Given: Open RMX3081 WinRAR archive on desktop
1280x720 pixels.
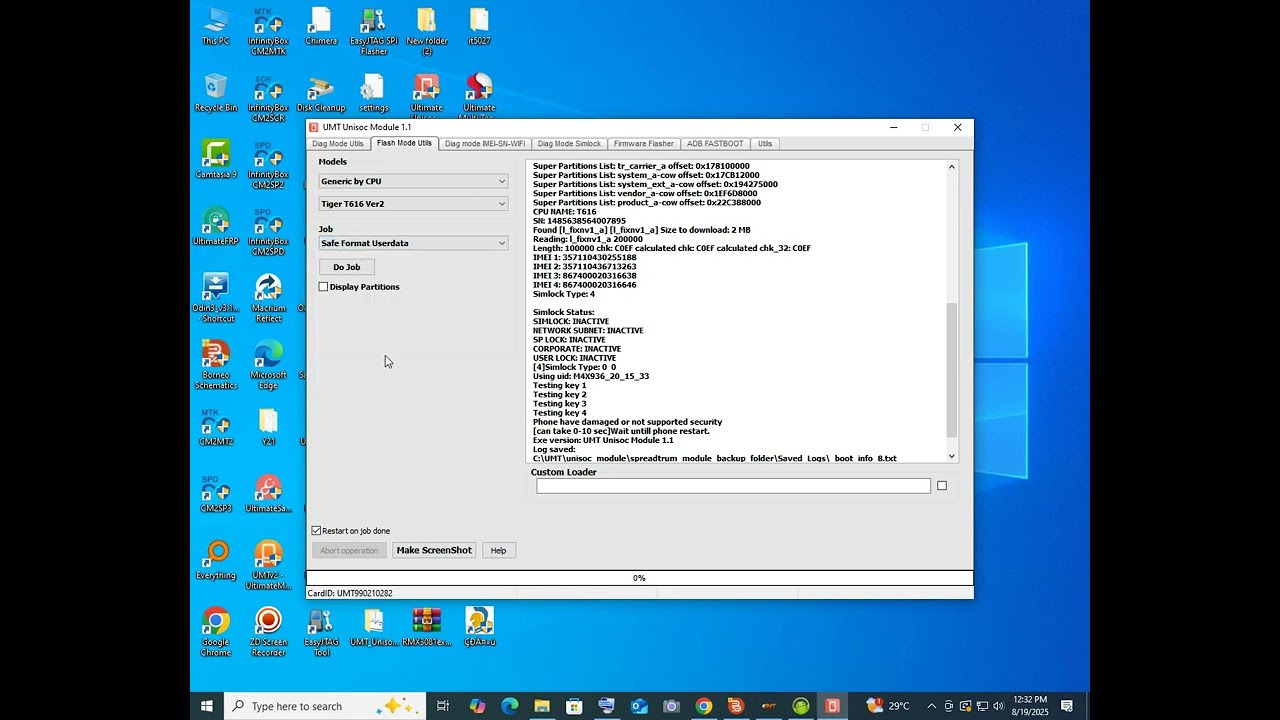Looking at the screenshot, I should click(x=427, y=628).
